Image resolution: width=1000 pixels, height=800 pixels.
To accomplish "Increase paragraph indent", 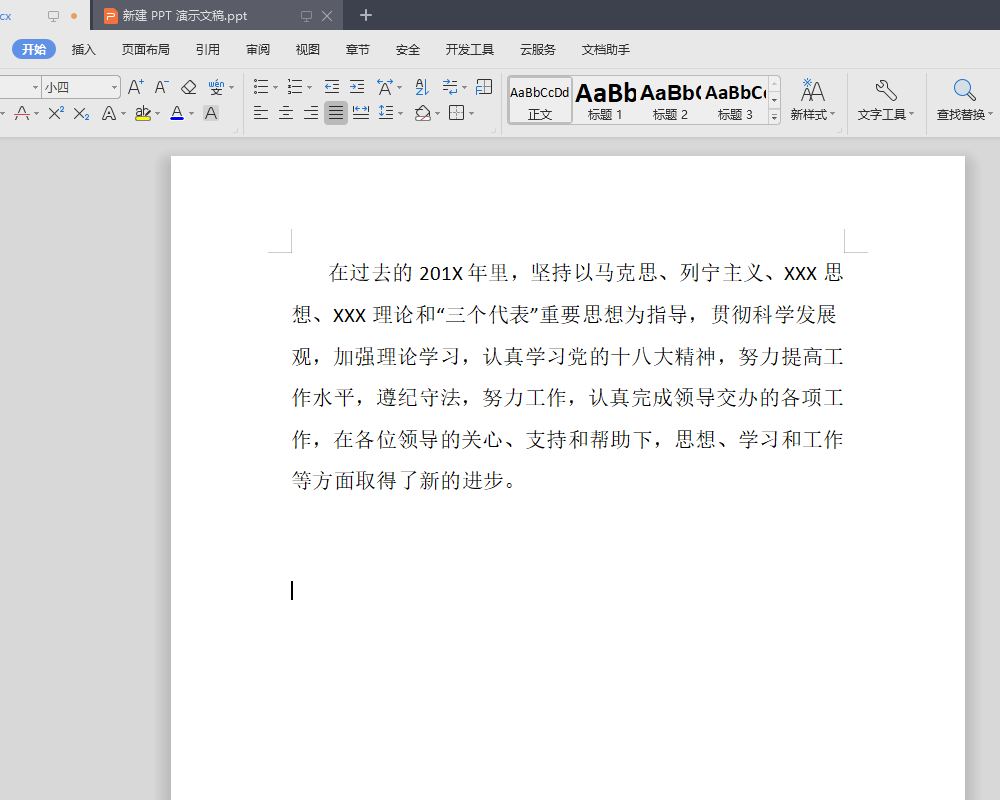I will click(357, 87).
